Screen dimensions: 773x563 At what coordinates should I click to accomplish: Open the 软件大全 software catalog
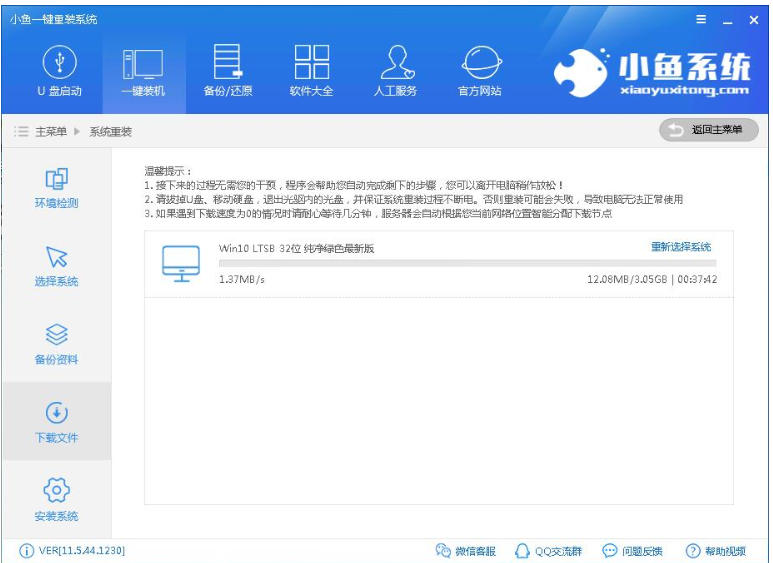point(312,71)
